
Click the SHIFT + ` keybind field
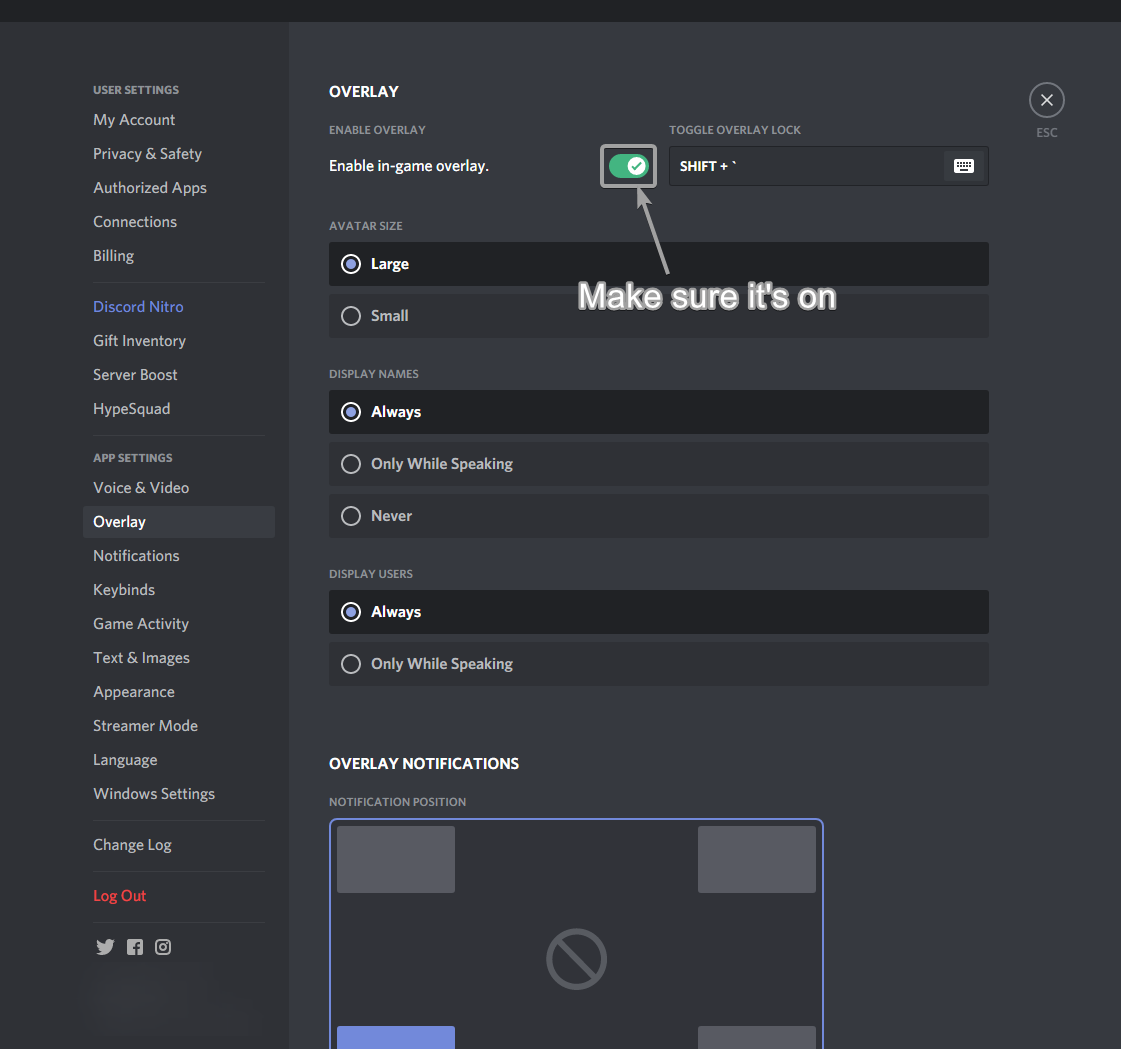click(x=829, y=166)
